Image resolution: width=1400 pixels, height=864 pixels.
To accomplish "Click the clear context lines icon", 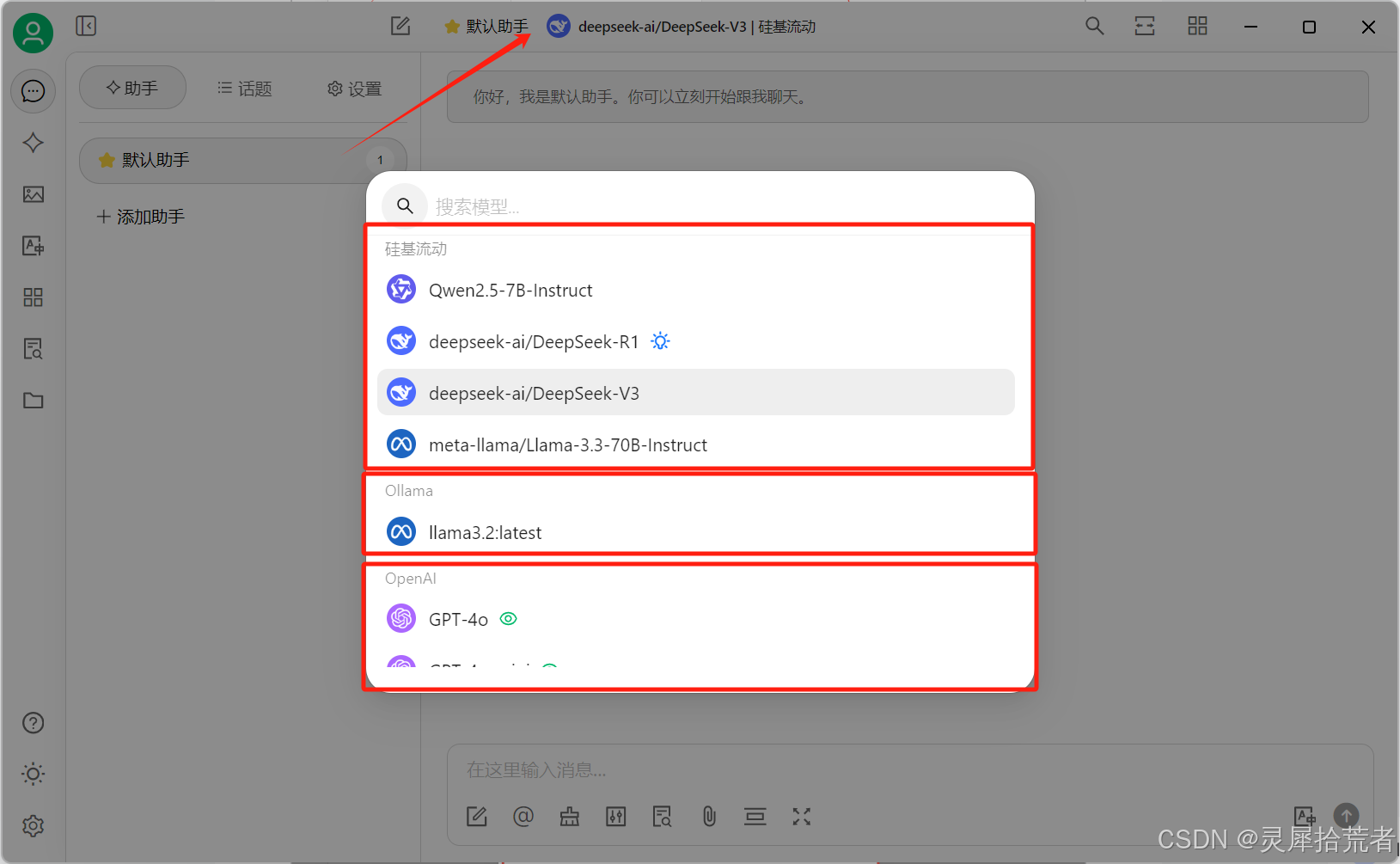I will coord(755,817).
